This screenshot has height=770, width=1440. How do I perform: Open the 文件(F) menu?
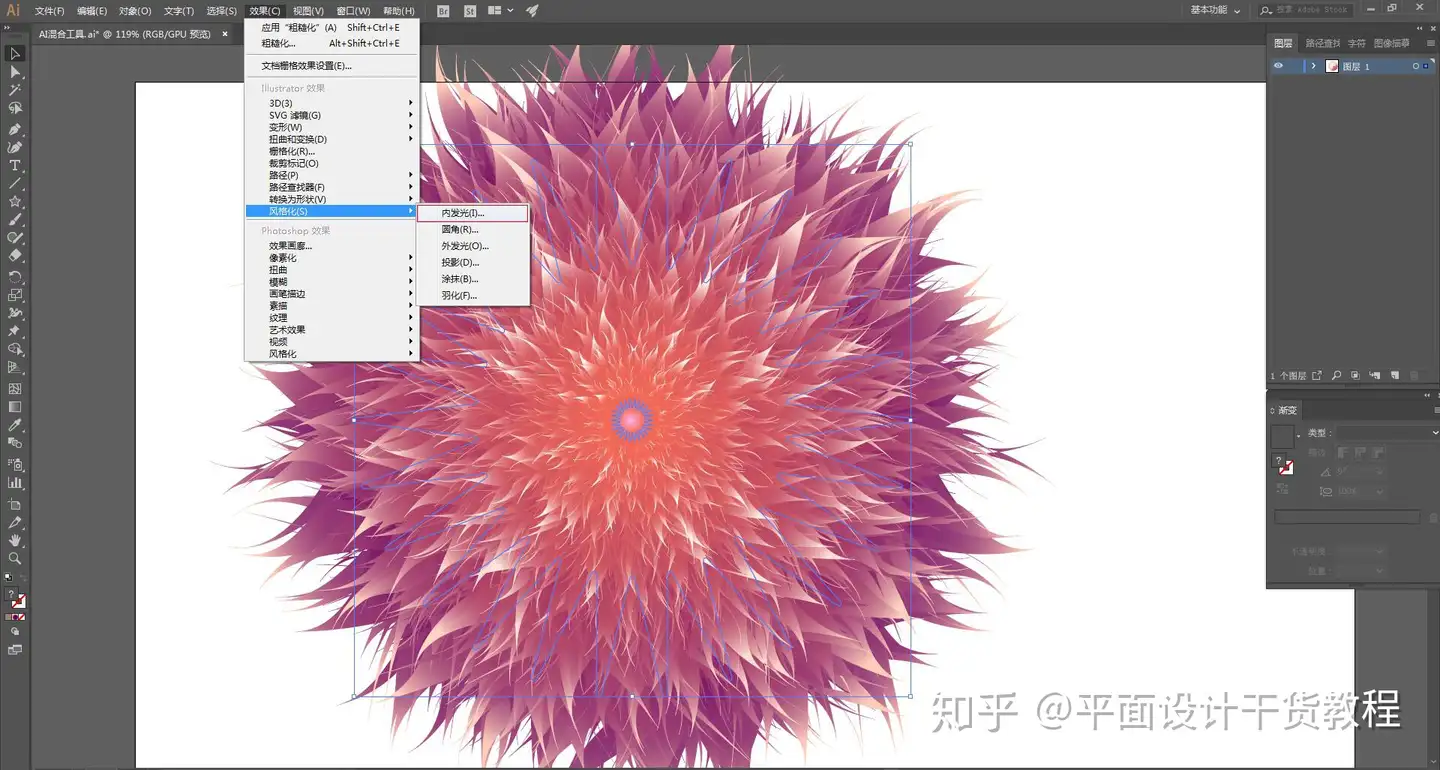[49, 11]
